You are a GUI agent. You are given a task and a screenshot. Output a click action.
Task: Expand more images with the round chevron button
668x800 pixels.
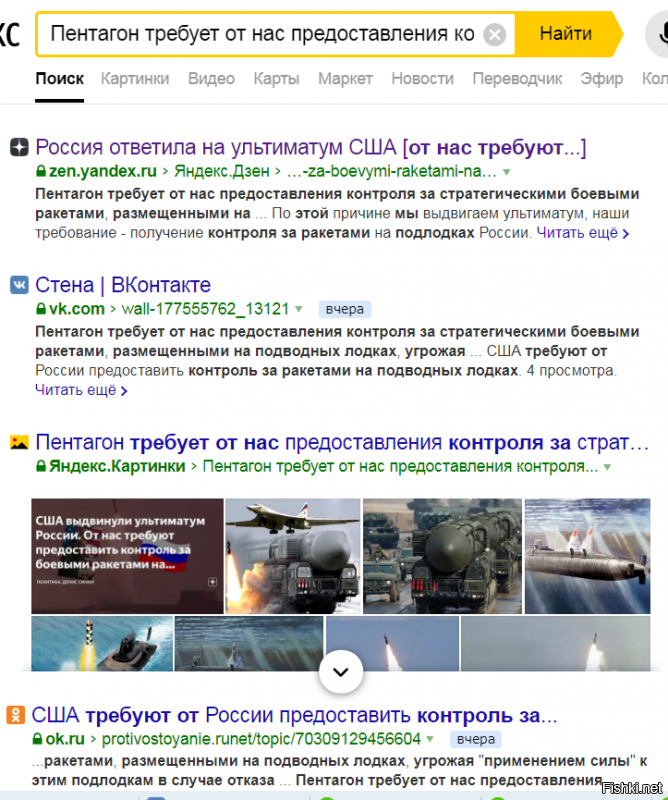[x=341, y=672]
